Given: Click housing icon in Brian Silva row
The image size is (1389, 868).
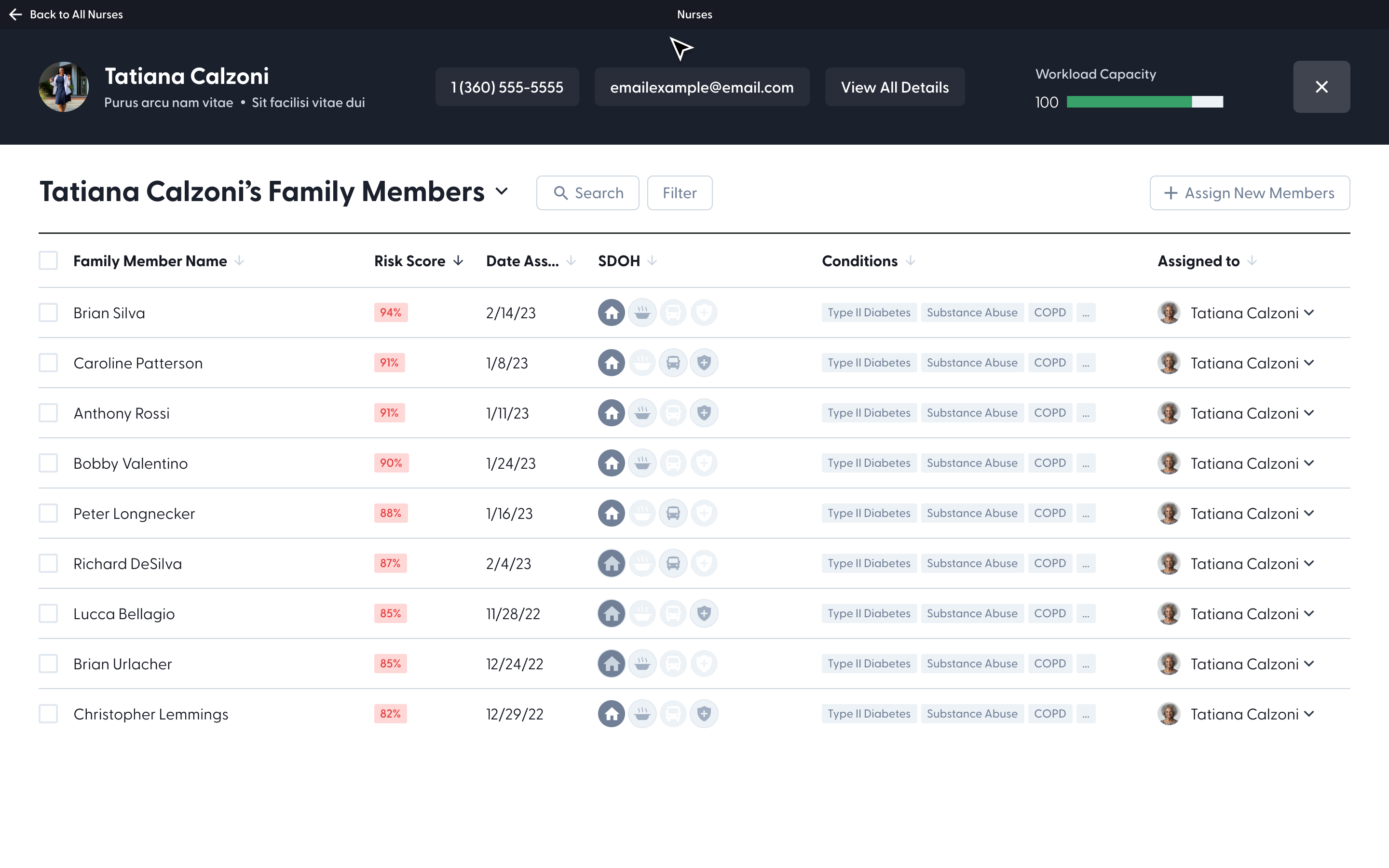Looking at the screenshot, I should [611, 313].
